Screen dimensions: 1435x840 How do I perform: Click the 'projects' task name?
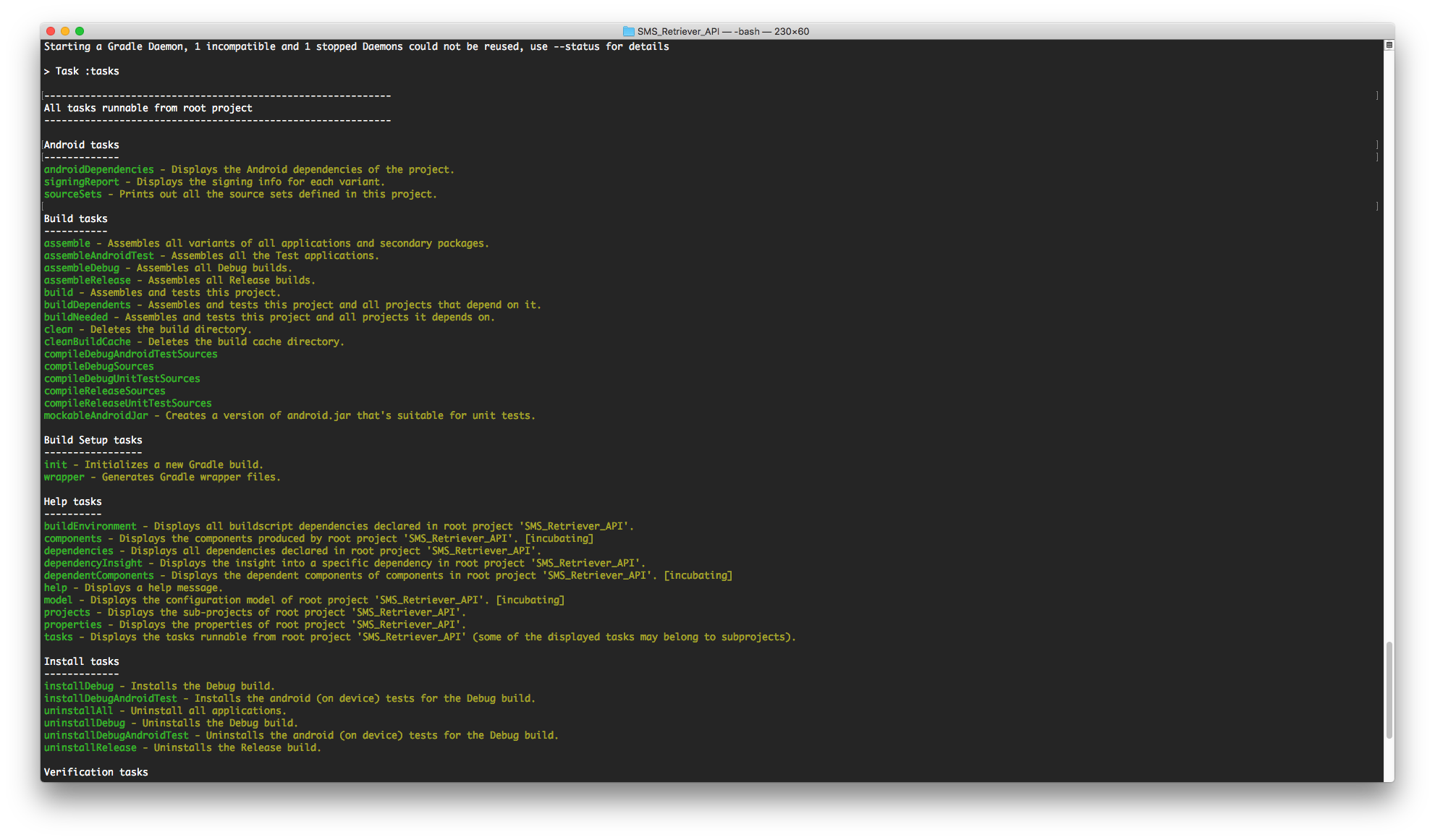tap(67, 612)
